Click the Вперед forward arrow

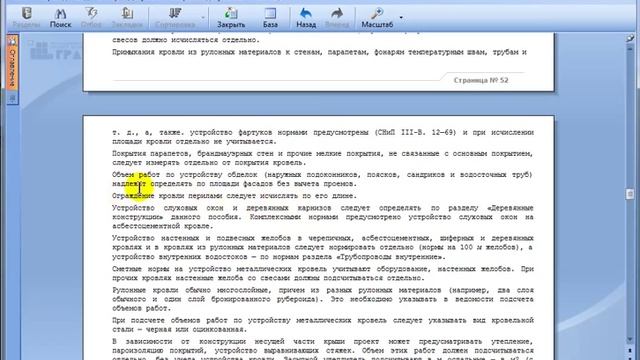coord(337,14)
